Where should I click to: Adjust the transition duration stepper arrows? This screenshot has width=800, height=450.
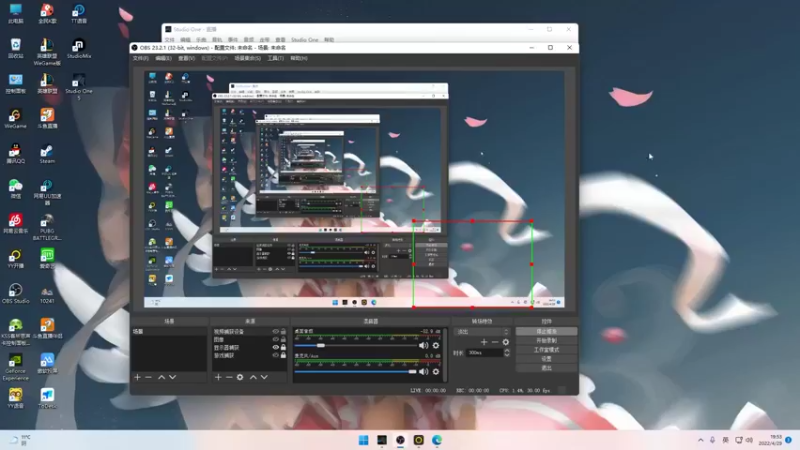(x=507, y=353)
